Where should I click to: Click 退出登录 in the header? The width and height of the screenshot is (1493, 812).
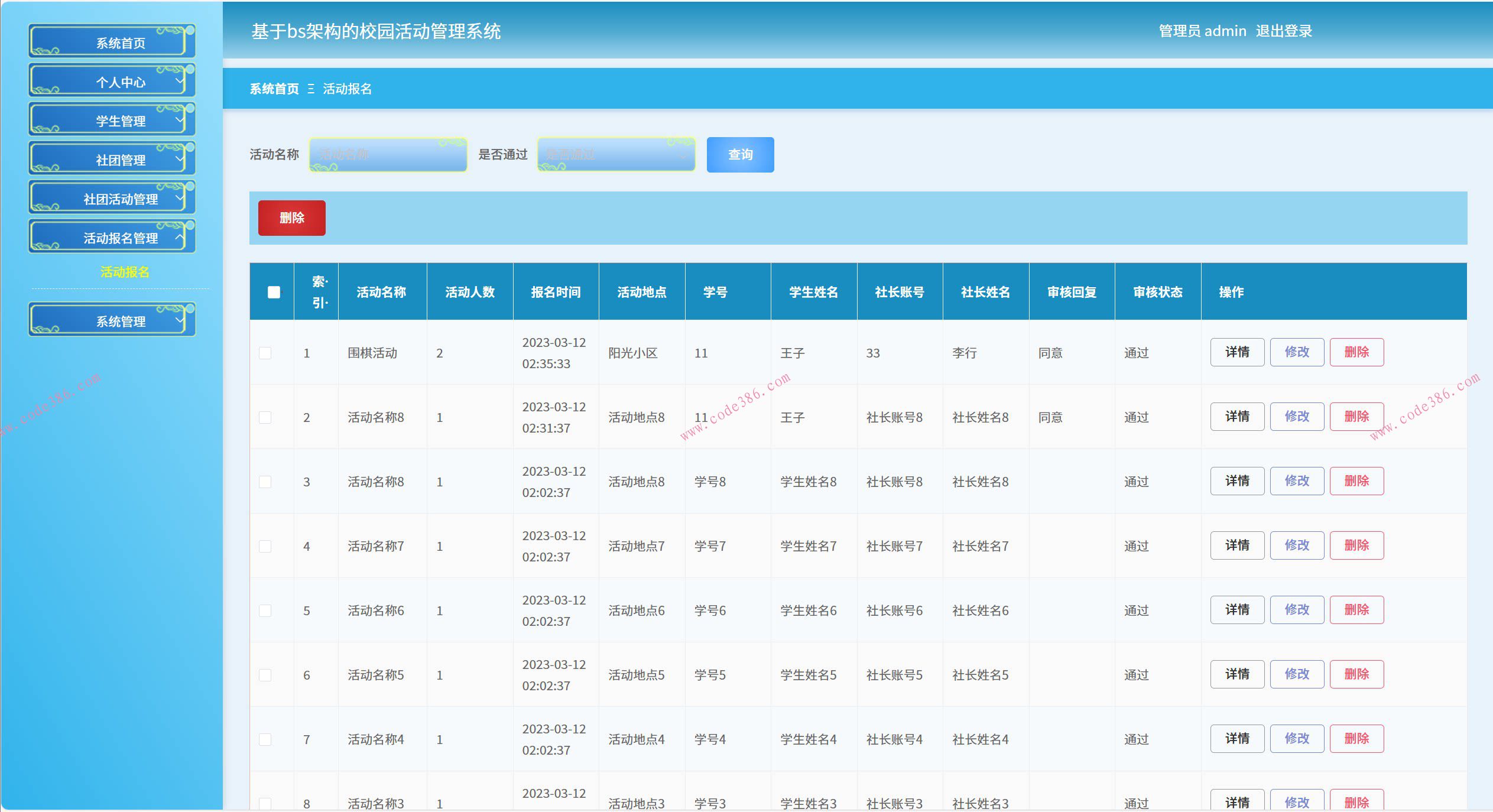[x=1284, y=31]
